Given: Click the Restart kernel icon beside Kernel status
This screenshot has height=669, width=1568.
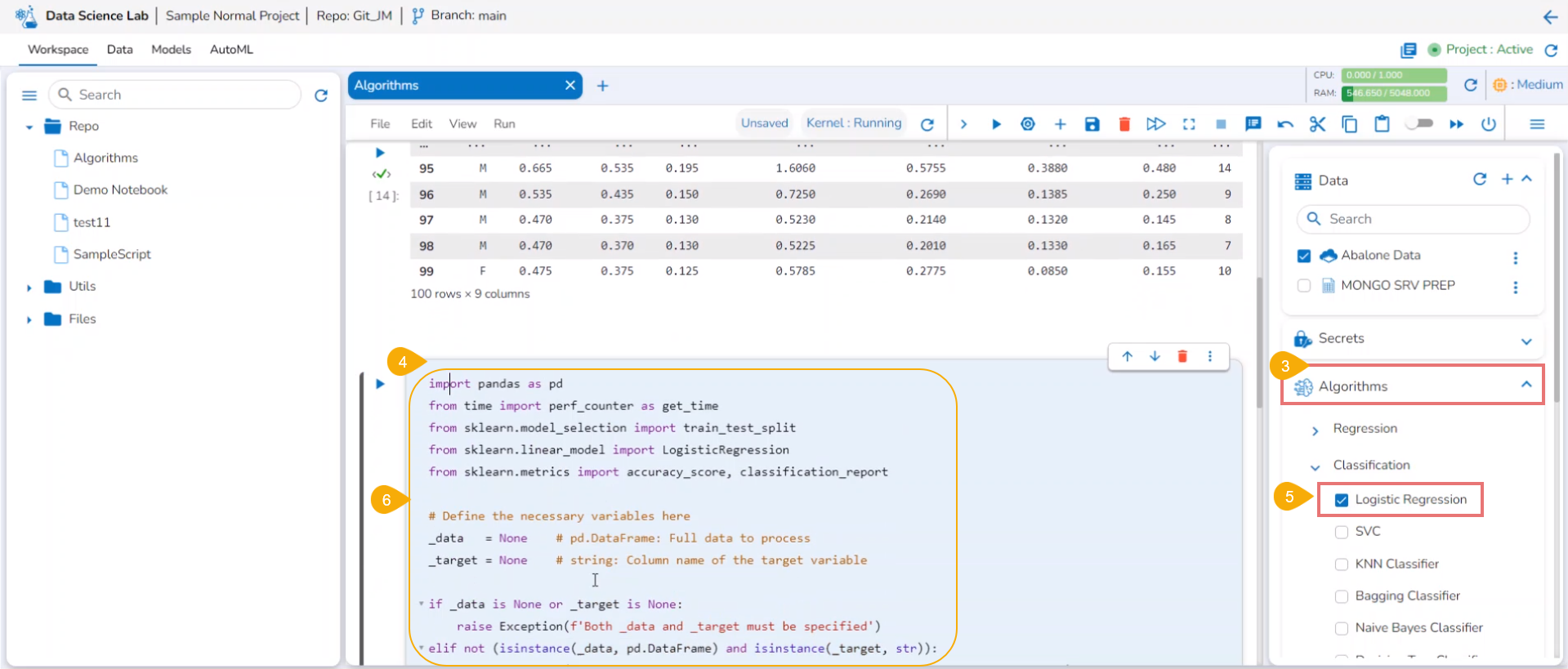Looking at the screenshot, I should pyautogui.click(x=927, y=124).
